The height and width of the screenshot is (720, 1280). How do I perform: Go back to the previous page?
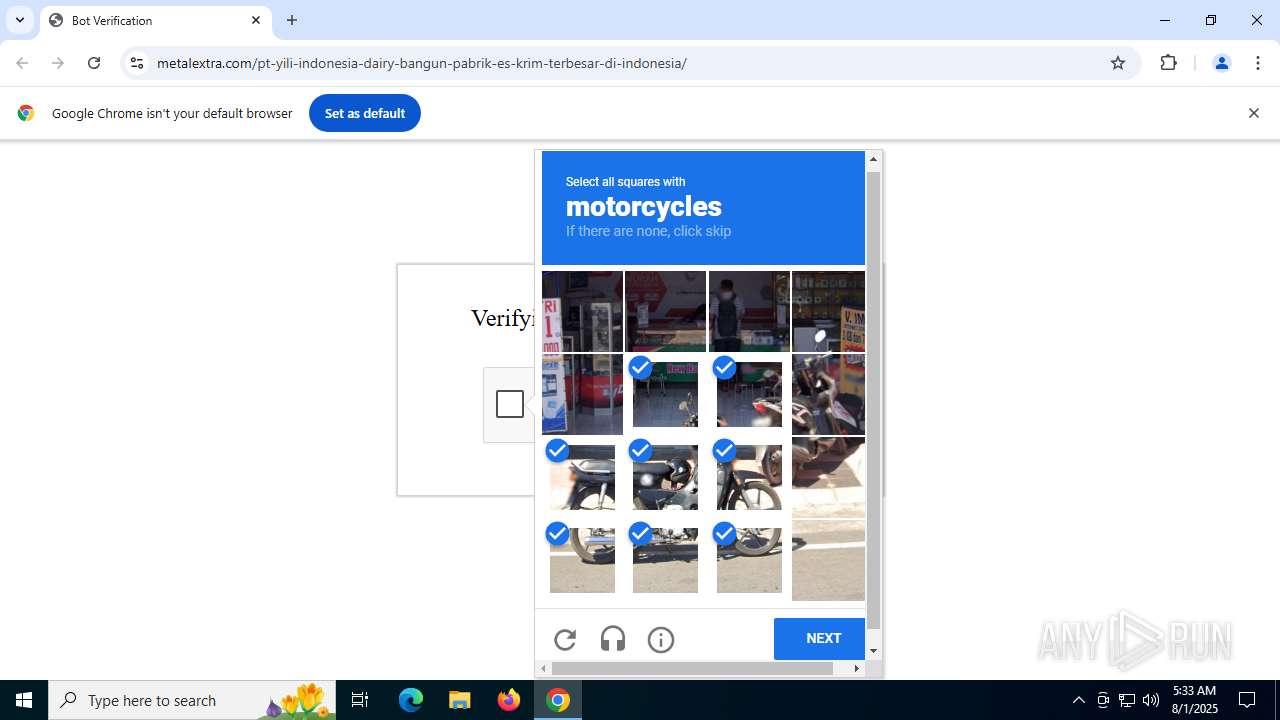pos(22,63)
